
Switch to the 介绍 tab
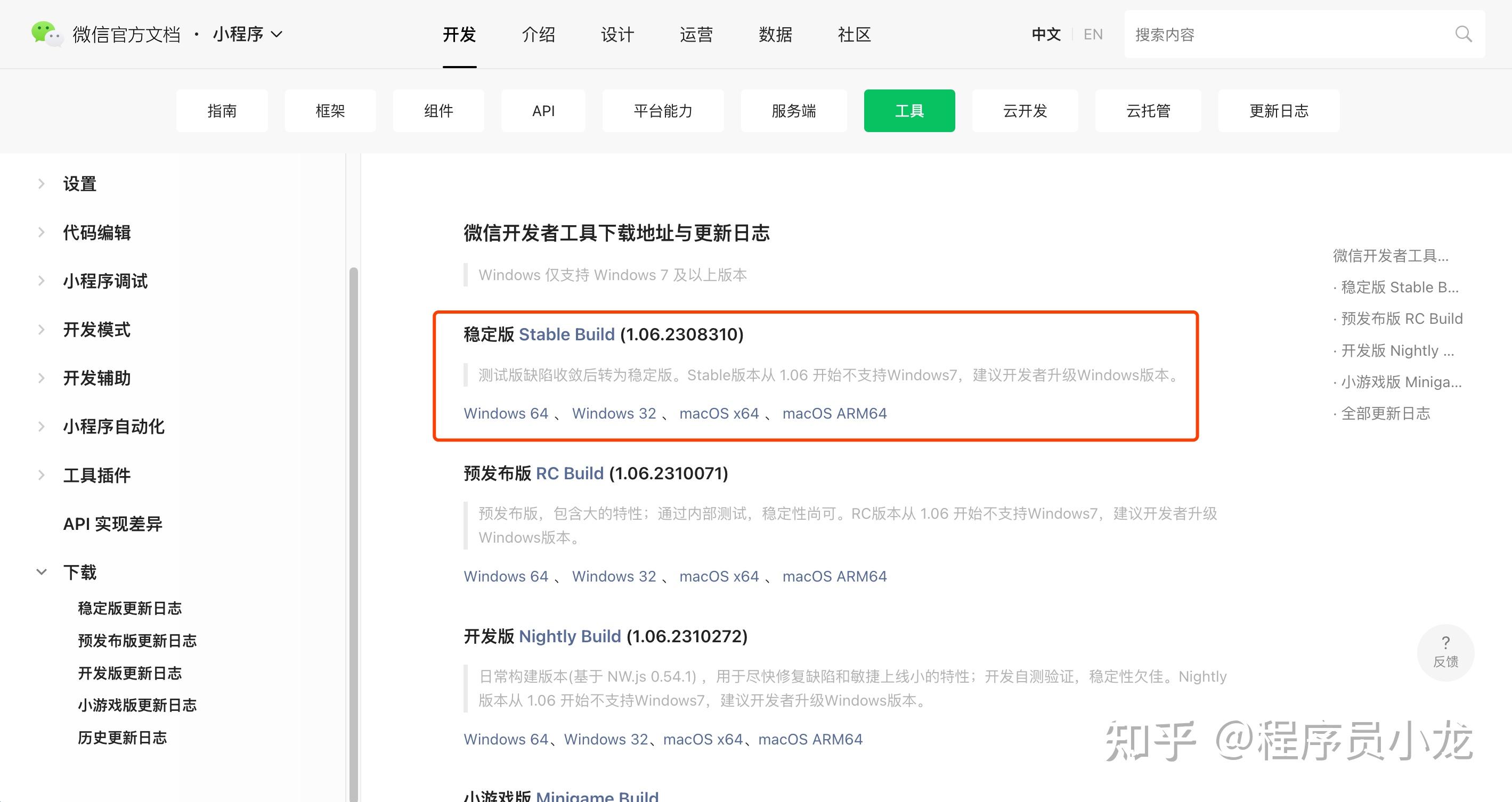538,34
